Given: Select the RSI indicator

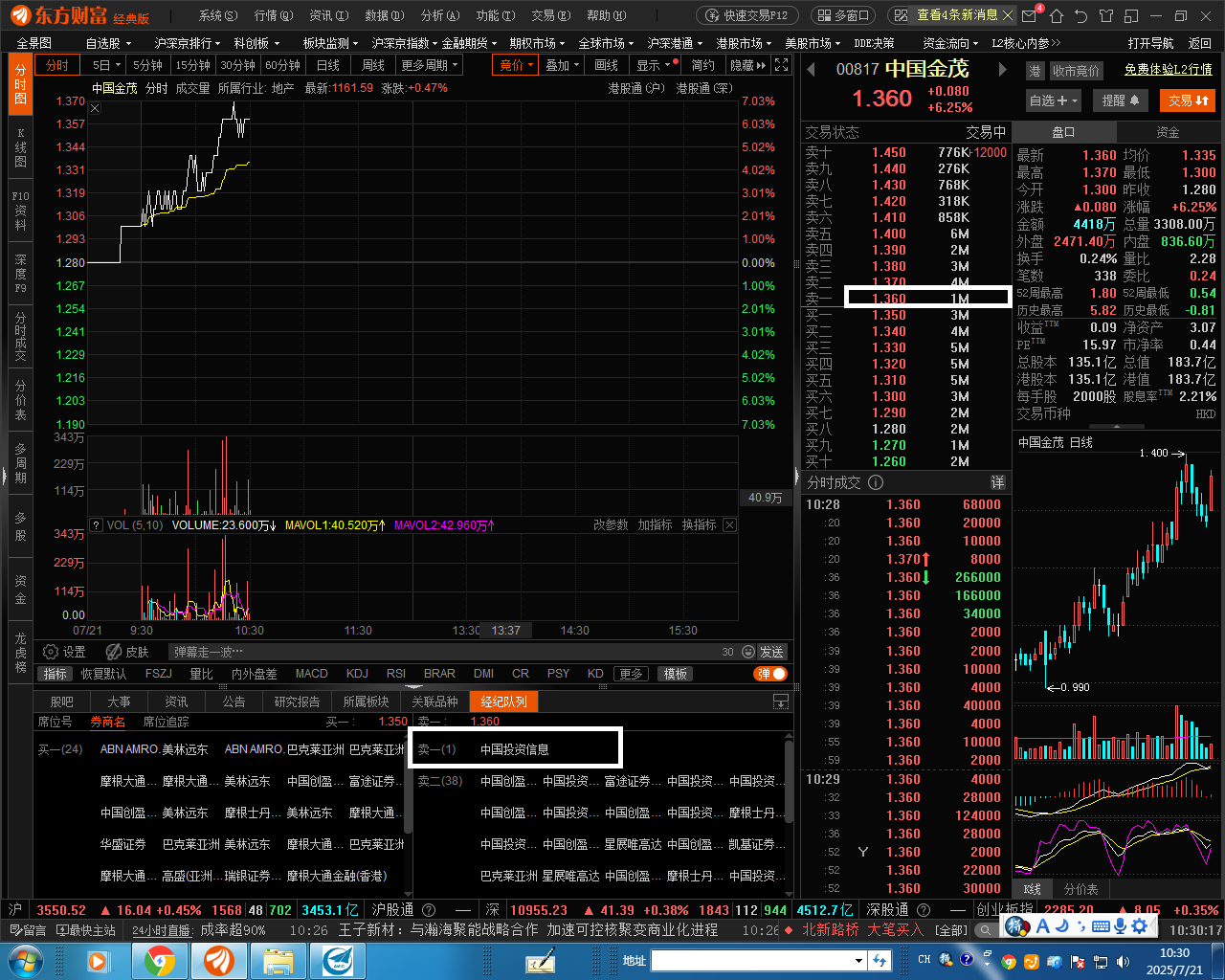Looking at the screenshot, I should pos(396,674).
